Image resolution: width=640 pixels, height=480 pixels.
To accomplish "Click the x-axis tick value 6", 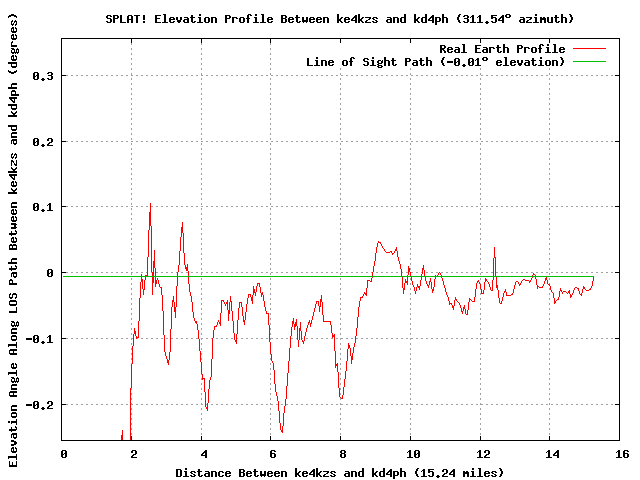I will 273,454.
